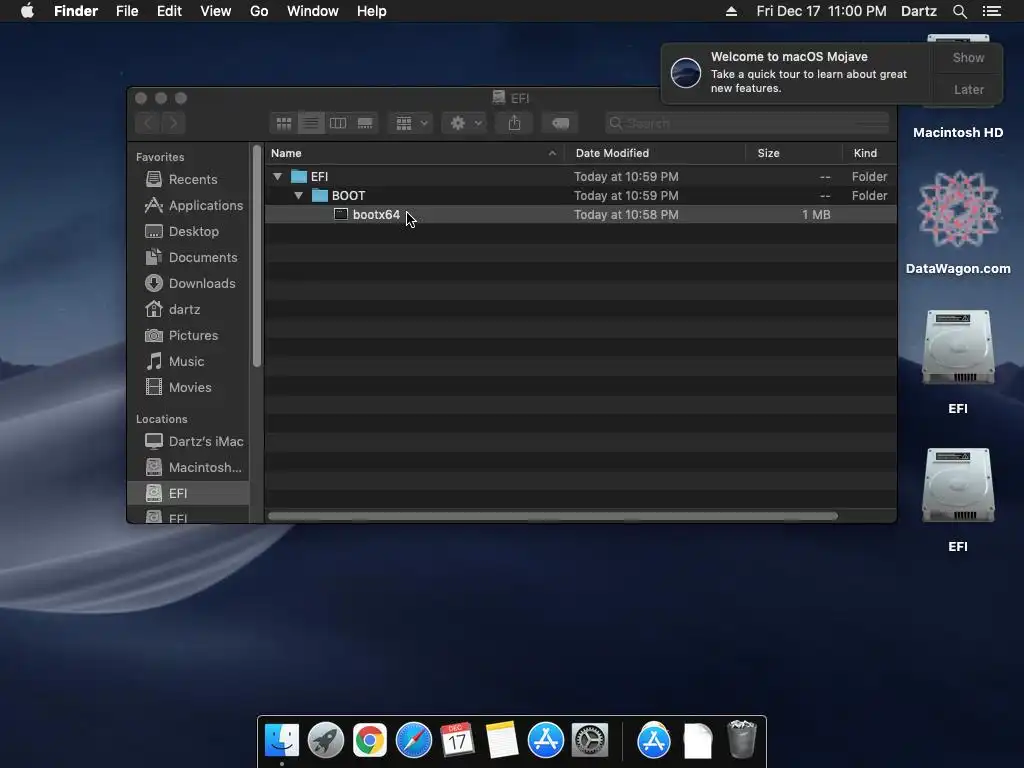Open Trash from the Dock

tap(741, 739)
